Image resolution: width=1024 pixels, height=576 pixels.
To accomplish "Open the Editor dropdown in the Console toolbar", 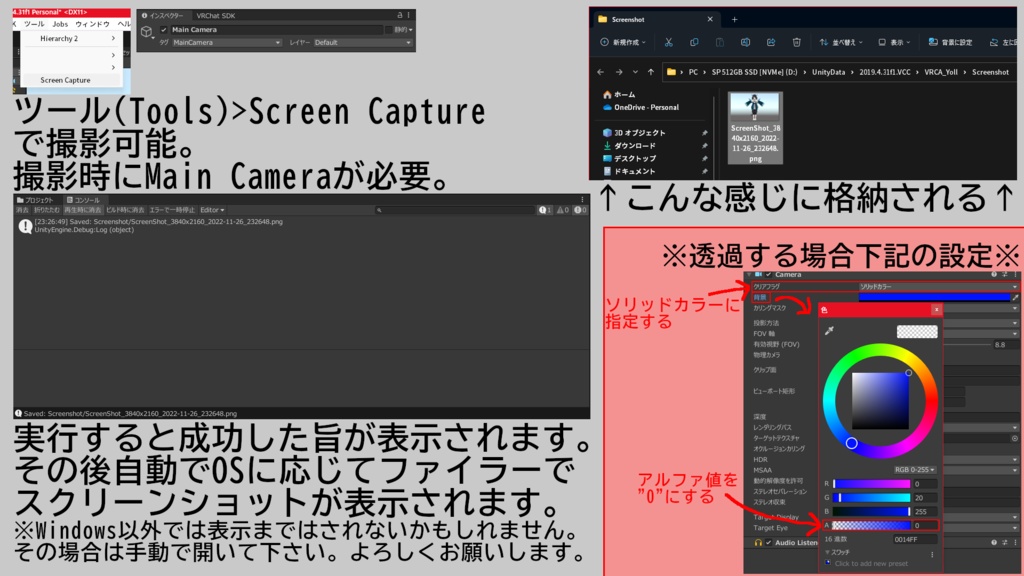I will pyautogui.click(x=212, y=210).
